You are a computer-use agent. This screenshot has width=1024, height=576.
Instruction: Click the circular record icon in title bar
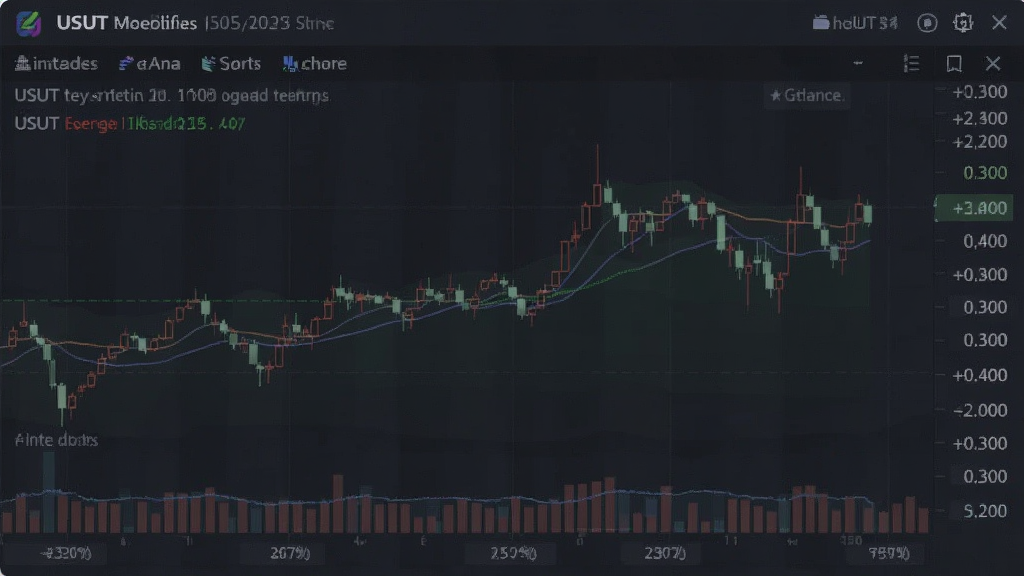927,24
